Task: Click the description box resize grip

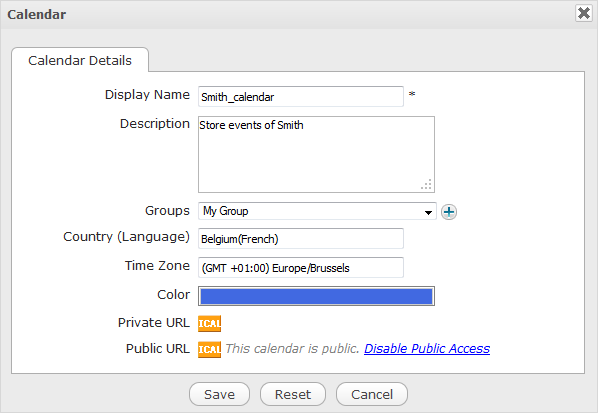Action: click(426, 185)
